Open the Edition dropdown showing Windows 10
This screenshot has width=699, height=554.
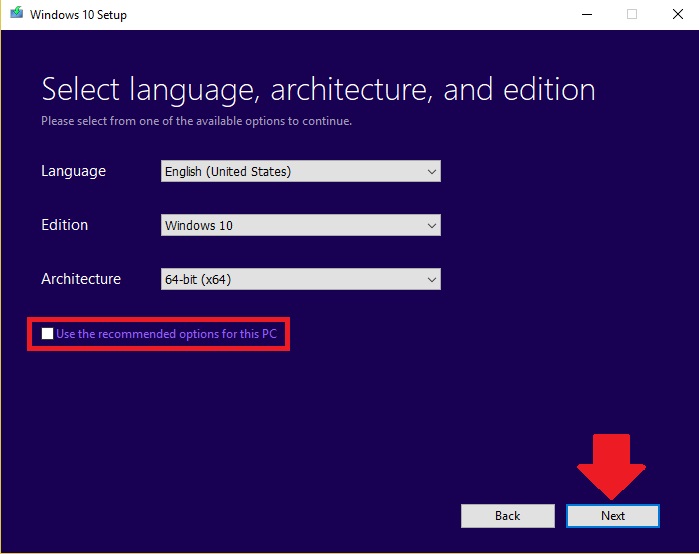pos(300,225)
